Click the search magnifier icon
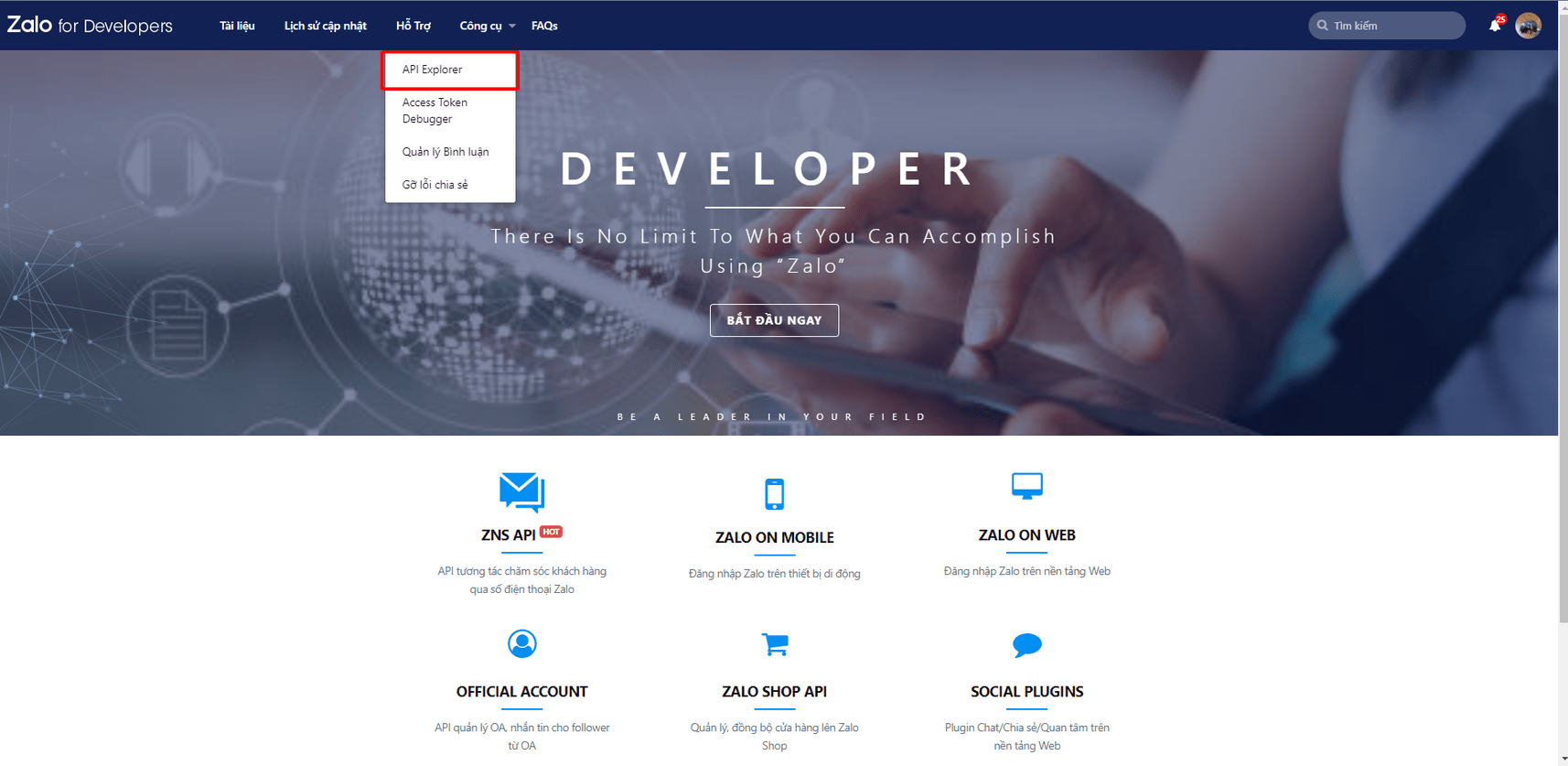 (x=1322, y=26)
